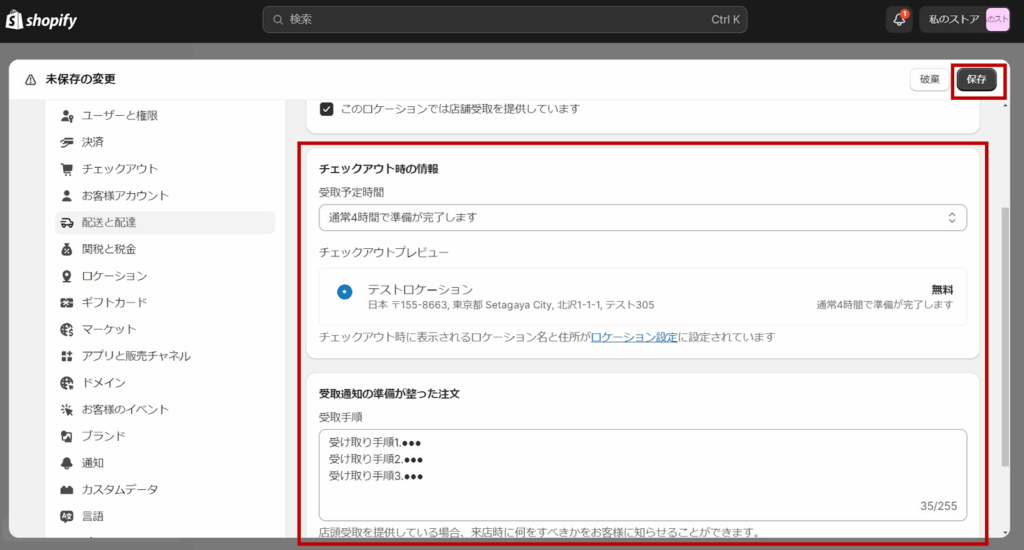1024x550 pixels.
Task: Click the ユーザーと権限 sidebar icon
Action: coord(67,116)
